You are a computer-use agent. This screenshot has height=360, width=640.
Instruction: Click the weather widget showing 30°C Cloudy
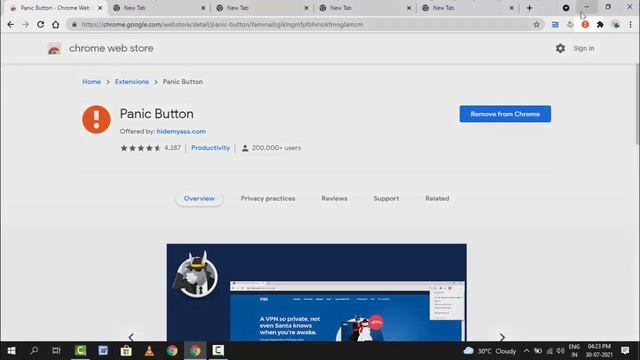(x=490, y=351)
